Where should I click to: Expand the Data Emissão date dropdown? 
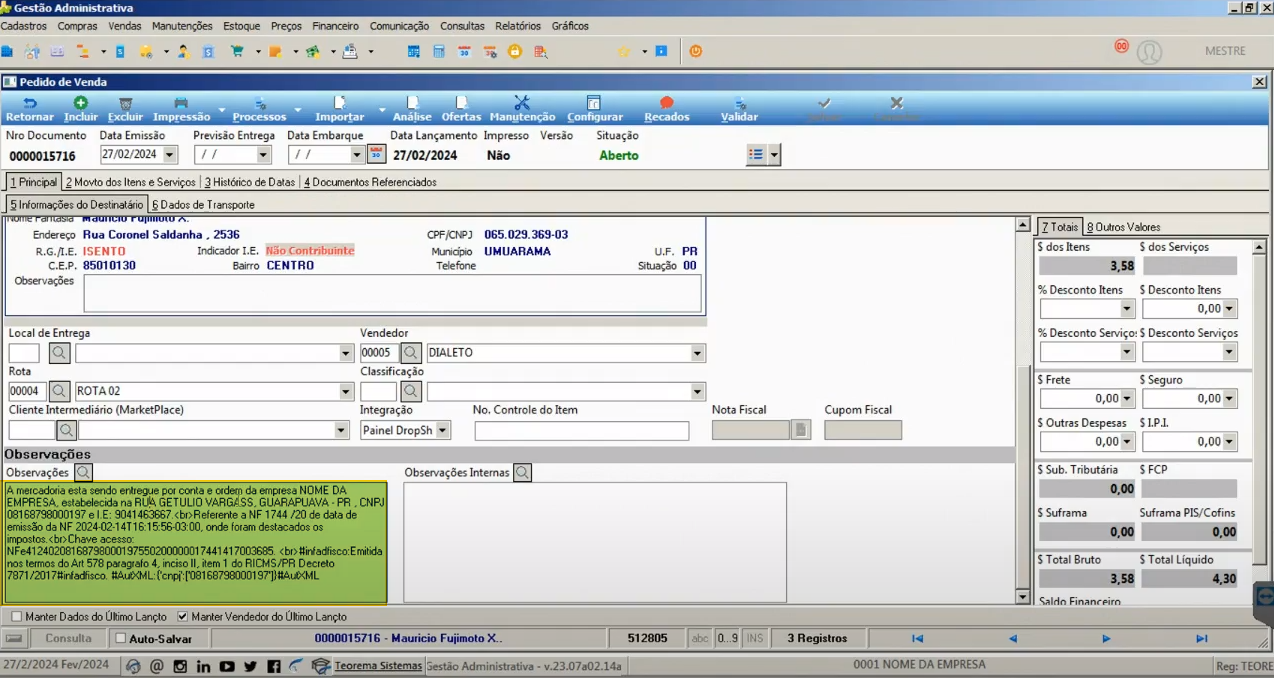point(169,155)
